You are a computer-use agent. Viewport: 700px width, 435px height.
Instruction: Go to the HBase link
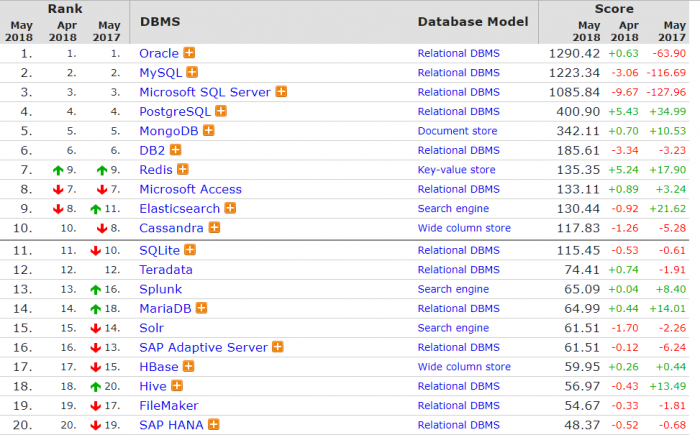[159, 367]
